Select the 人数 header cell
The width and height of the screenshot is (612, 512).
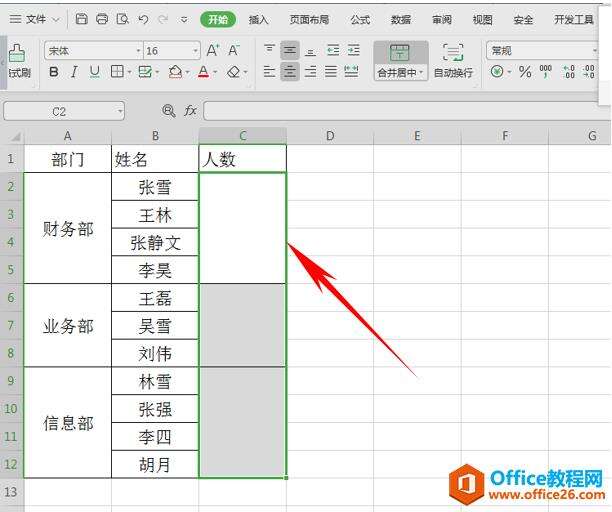click(x=242, y=159)
